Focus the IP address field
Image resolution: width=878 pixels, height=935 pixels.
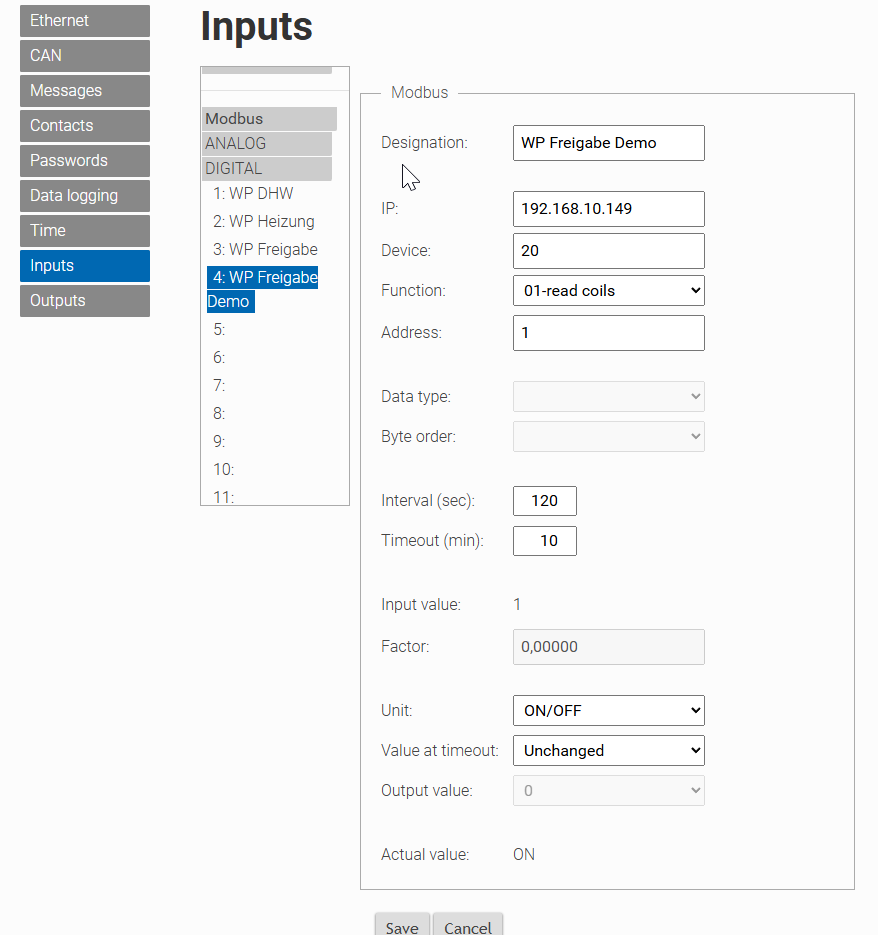pos(608,209)
